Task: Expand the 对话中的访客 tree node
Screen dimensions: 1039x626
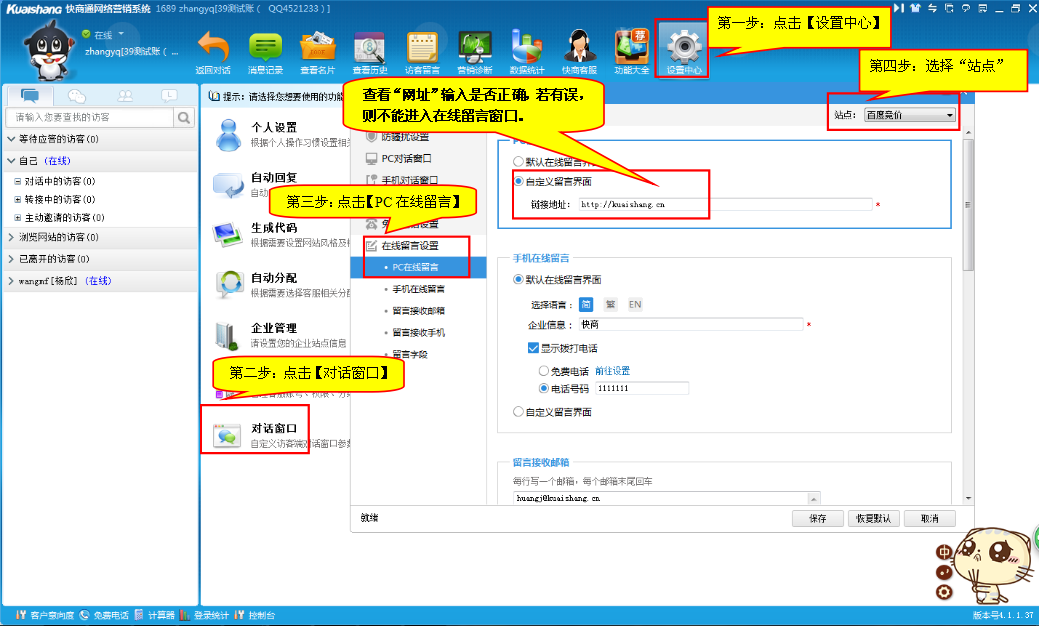Action: coord(17,182)
